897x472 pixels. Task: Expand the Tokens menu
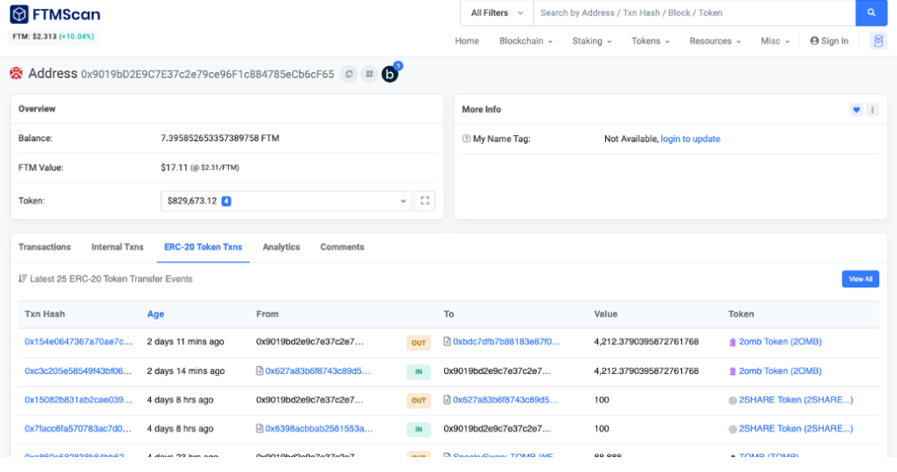click(x=650, y=41)
